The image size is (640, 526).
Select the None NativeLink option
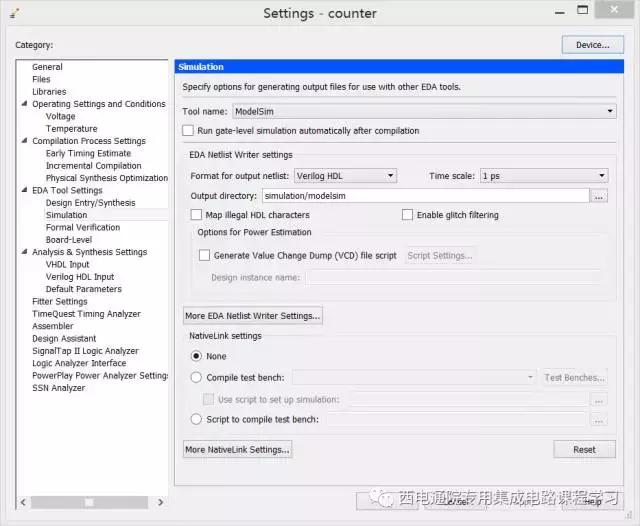[x=196, y=356]
